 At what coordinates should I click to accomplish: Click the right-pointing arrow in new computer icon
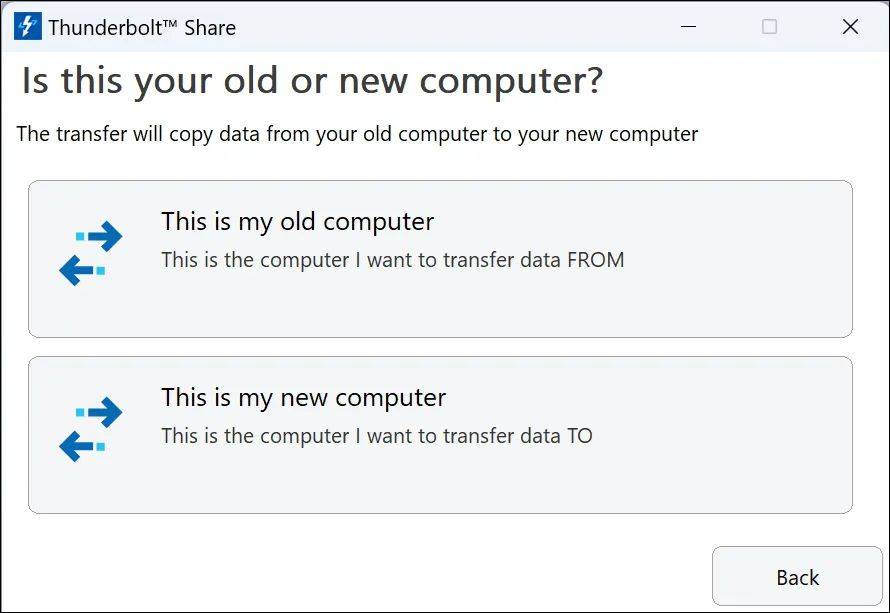coord(103,412)
